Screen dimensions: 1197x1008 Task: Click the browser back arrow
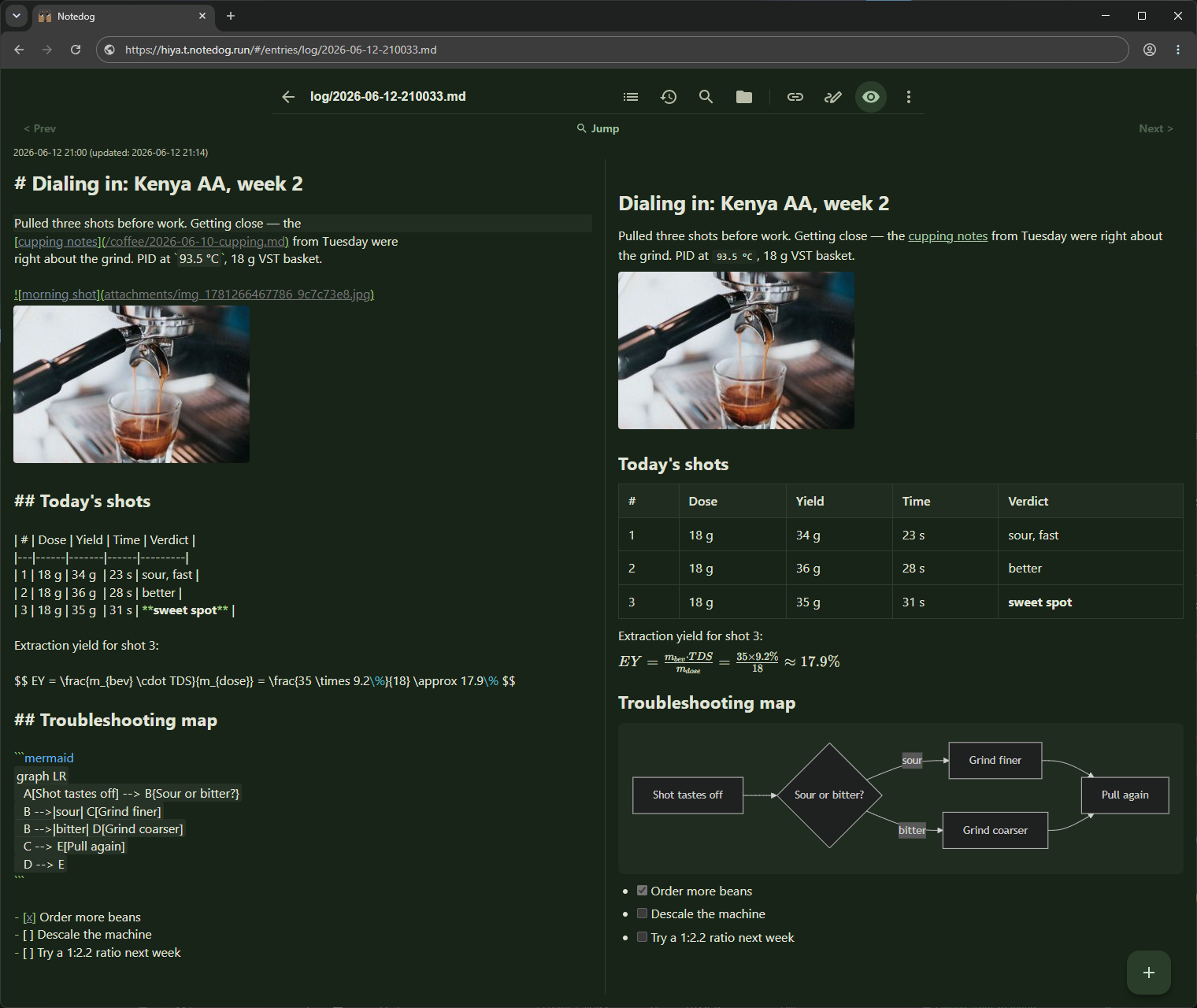(20, 50)
